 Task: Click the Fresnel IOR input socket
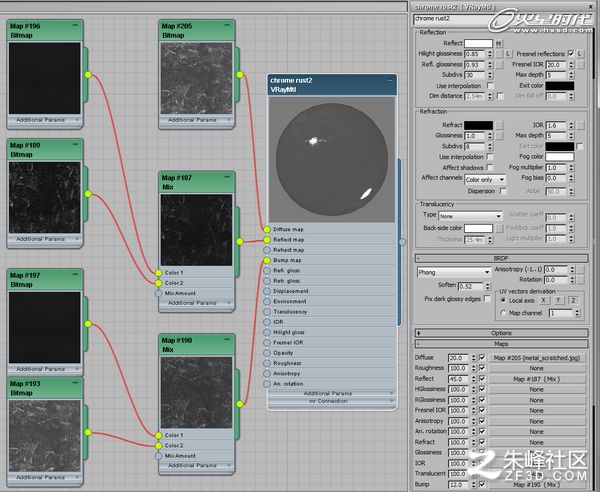coord(267,343)
